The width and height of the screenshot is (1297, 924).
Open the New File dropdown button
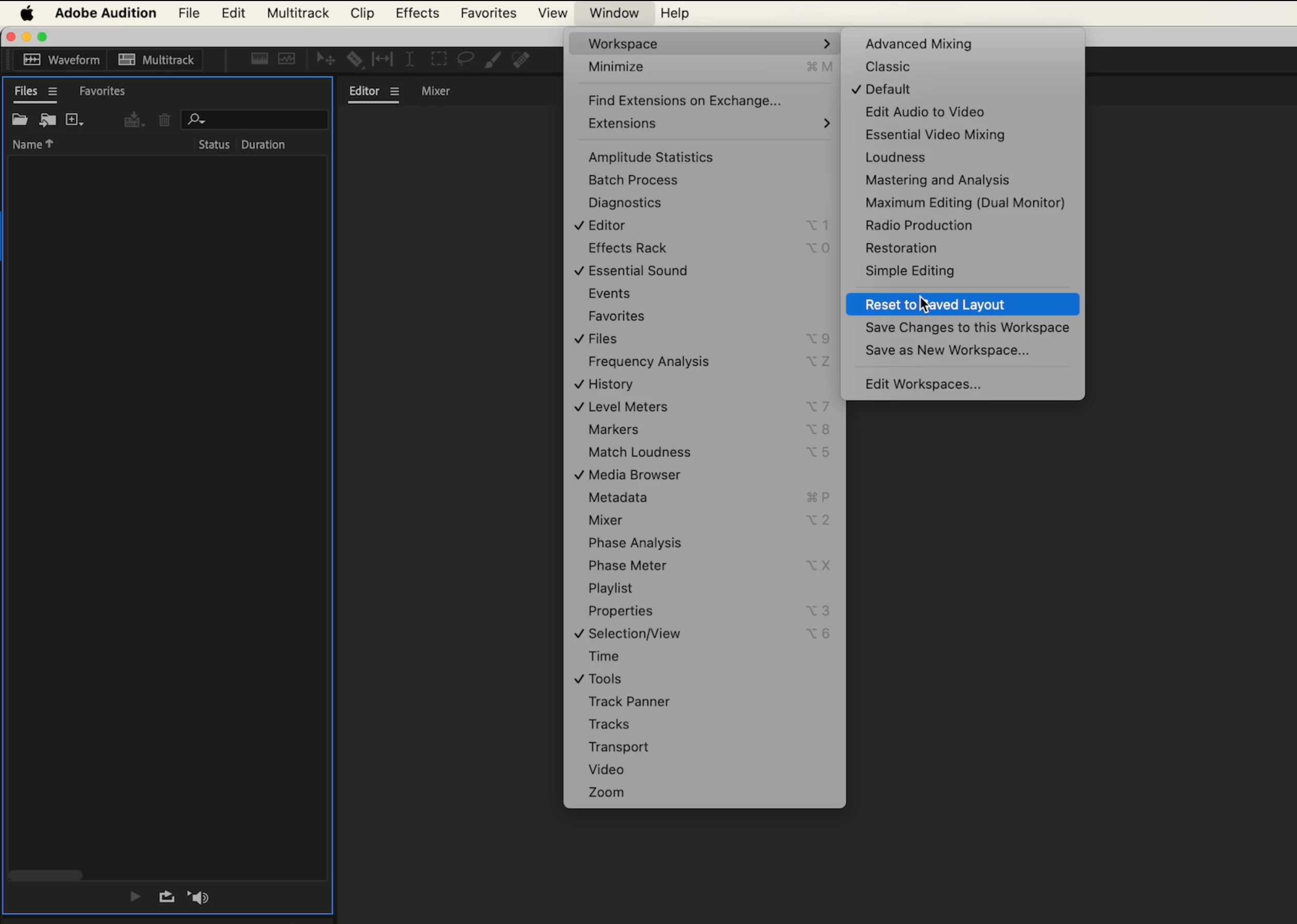pyautogui.click(x=75, y=120)
